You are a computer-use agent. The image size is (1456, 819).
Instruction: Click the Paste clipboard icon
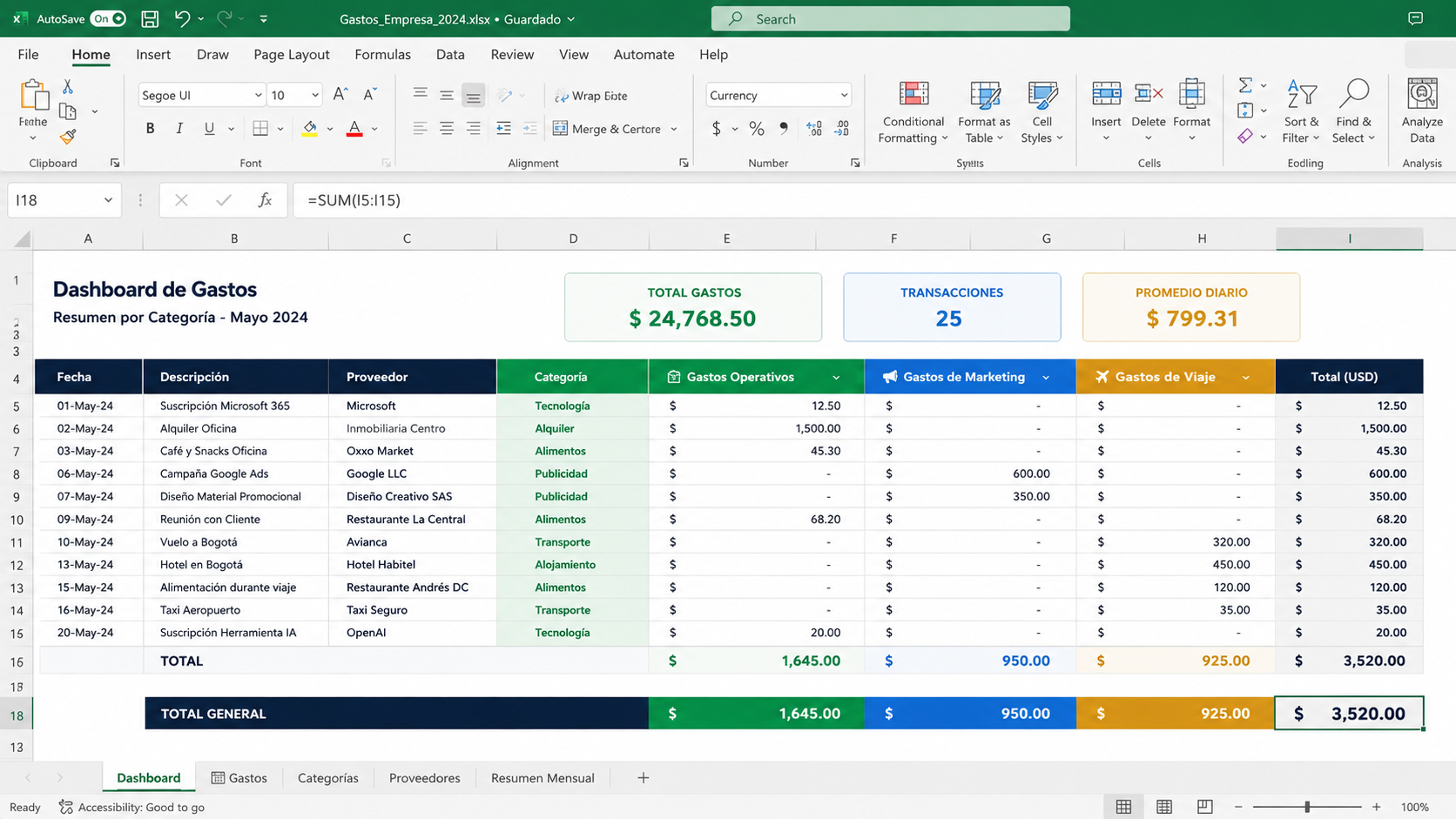click(x=33, y=95)
